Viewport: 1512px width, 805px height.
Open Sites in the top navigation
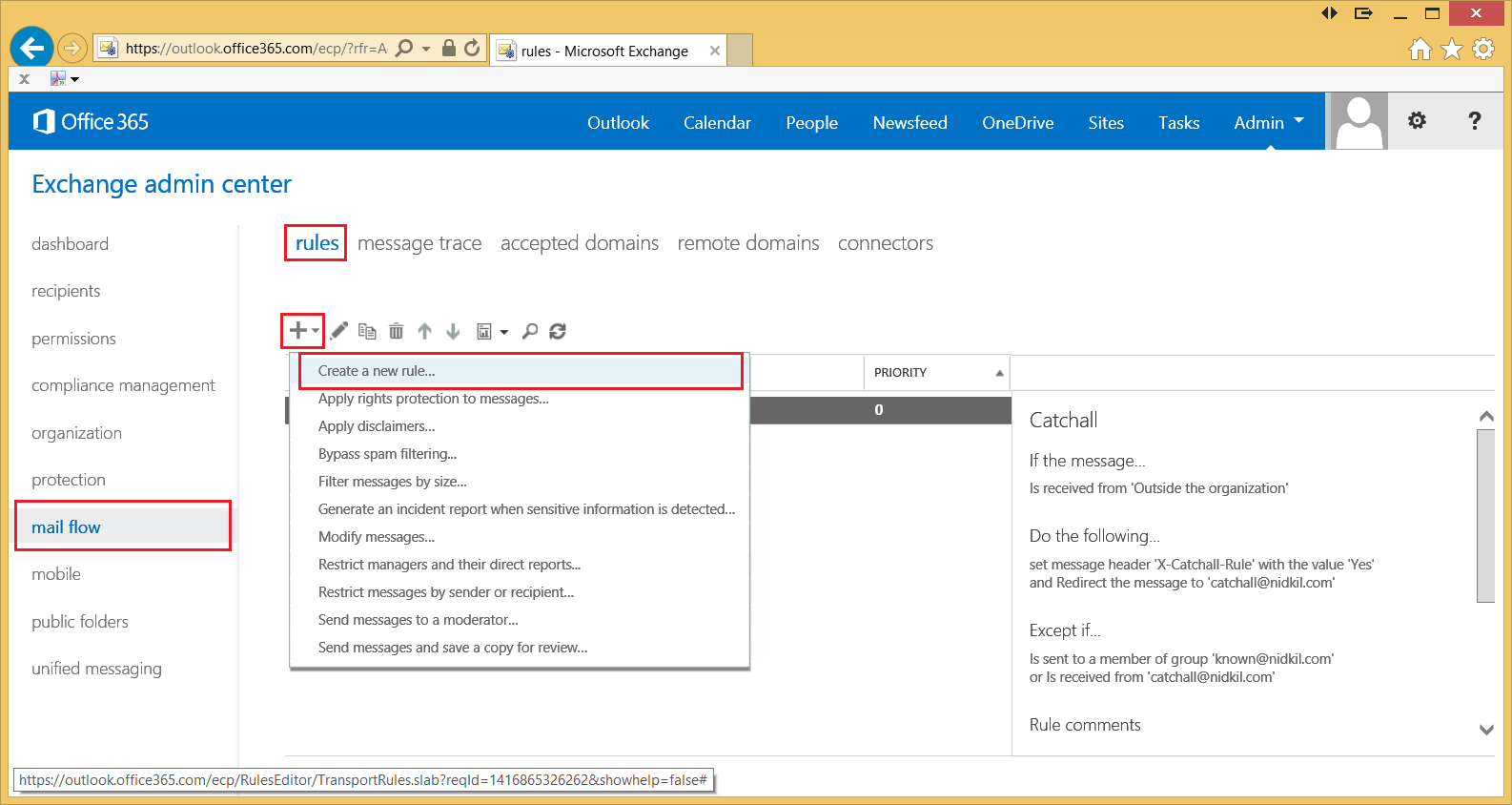coord(1106,123)
